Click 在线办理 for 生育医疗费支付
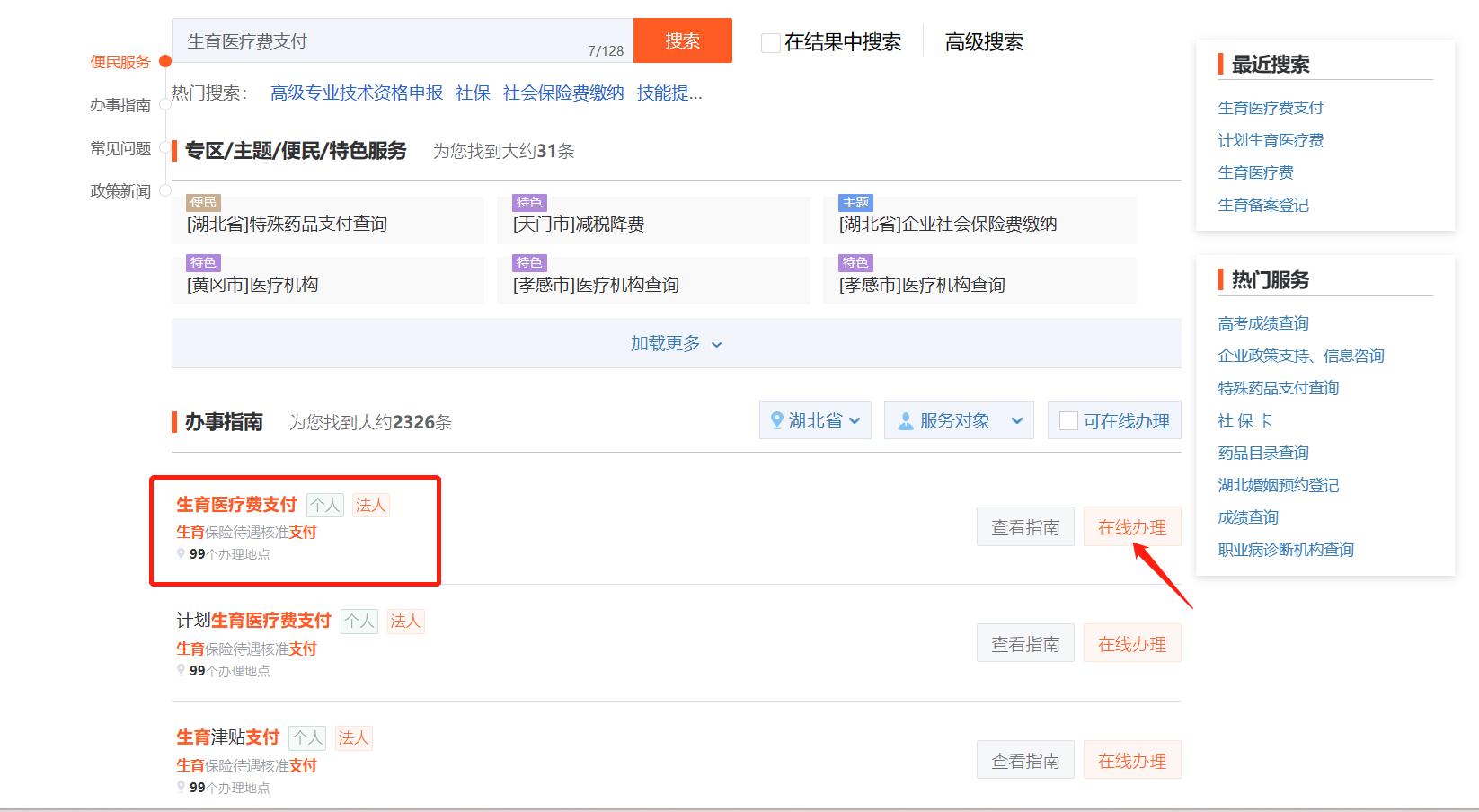Image resolution: width=1479 pixels, height=812 pixels. point(1132,526)
